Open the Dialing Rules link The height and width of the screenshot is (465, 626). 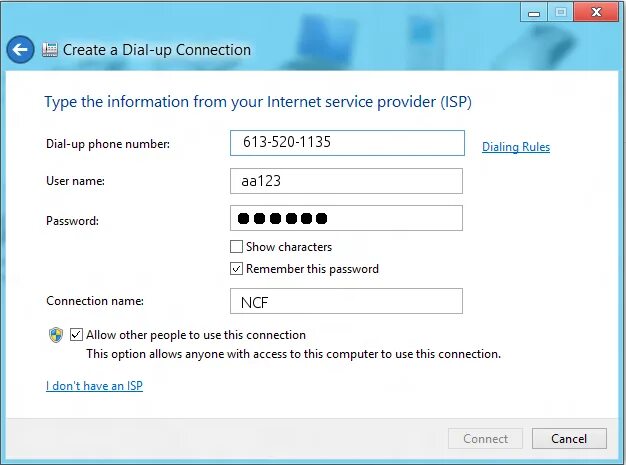click(516, 147)
